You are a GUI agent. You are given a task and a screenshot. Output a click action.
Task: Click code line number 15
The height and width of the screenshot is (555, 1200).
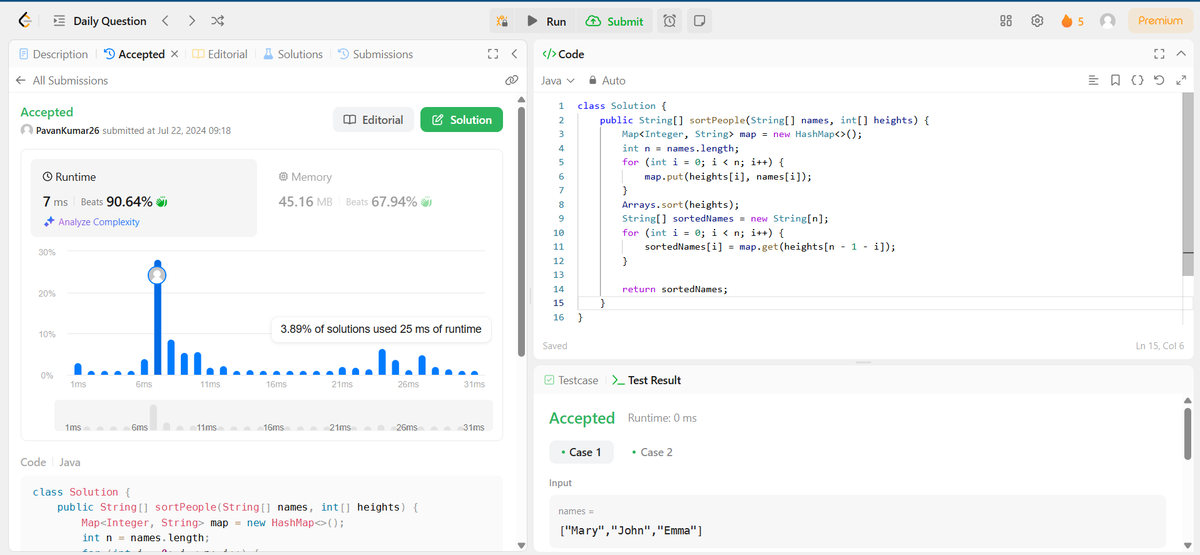(559, 302)
